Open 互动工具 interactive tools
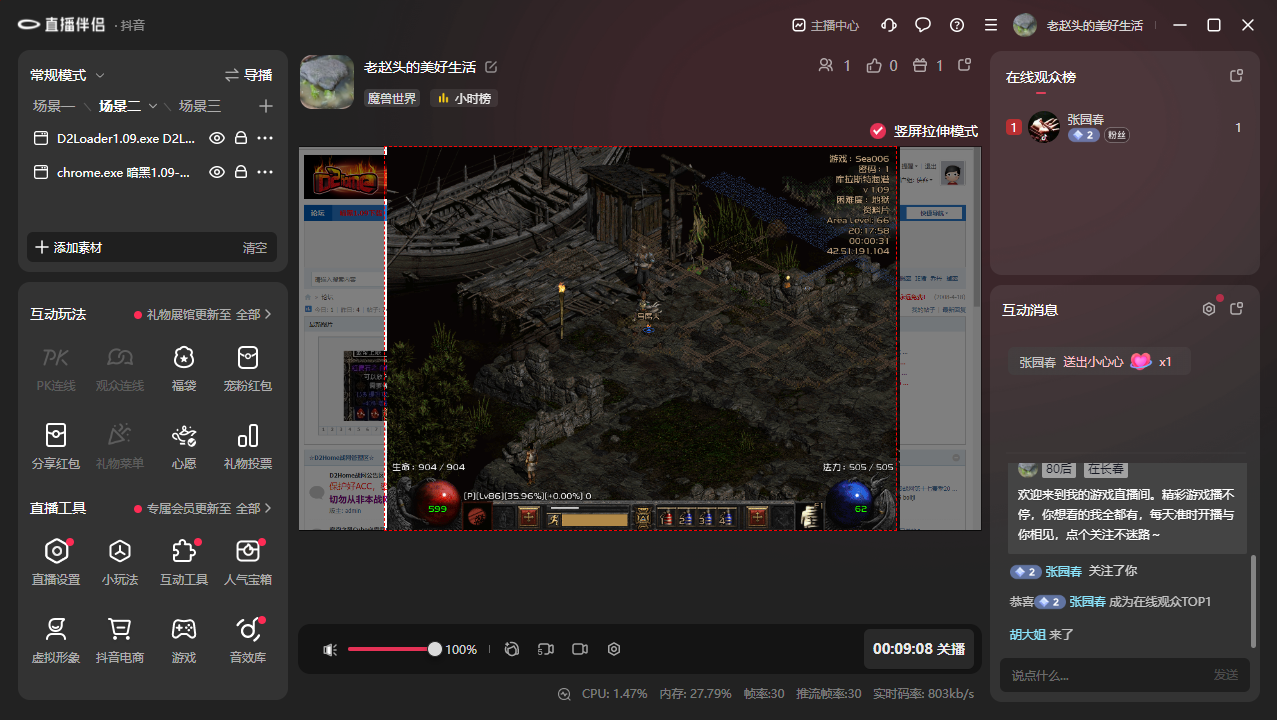 [184, 561]
